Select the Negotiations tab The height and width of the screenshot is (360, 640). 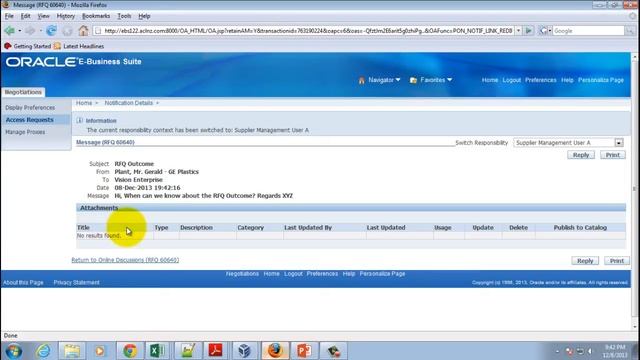click(x=23, y=92)
